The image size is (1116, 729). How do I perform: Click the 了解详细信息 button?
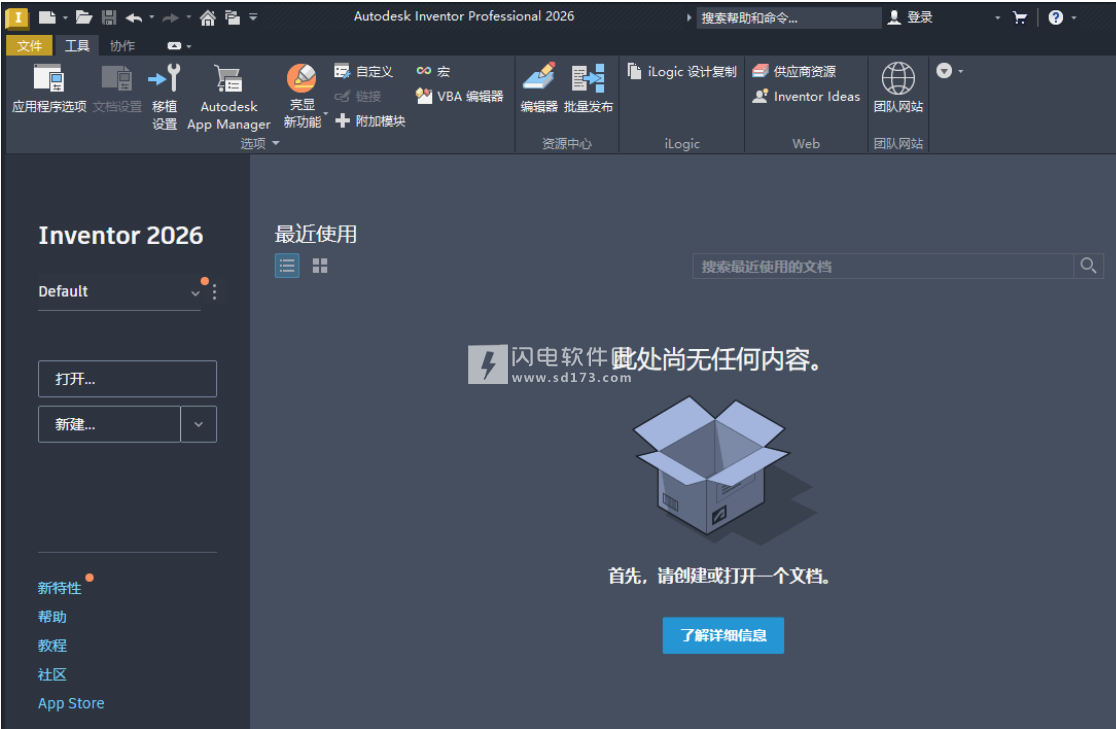pyautogui.click(x=723, y=635)
